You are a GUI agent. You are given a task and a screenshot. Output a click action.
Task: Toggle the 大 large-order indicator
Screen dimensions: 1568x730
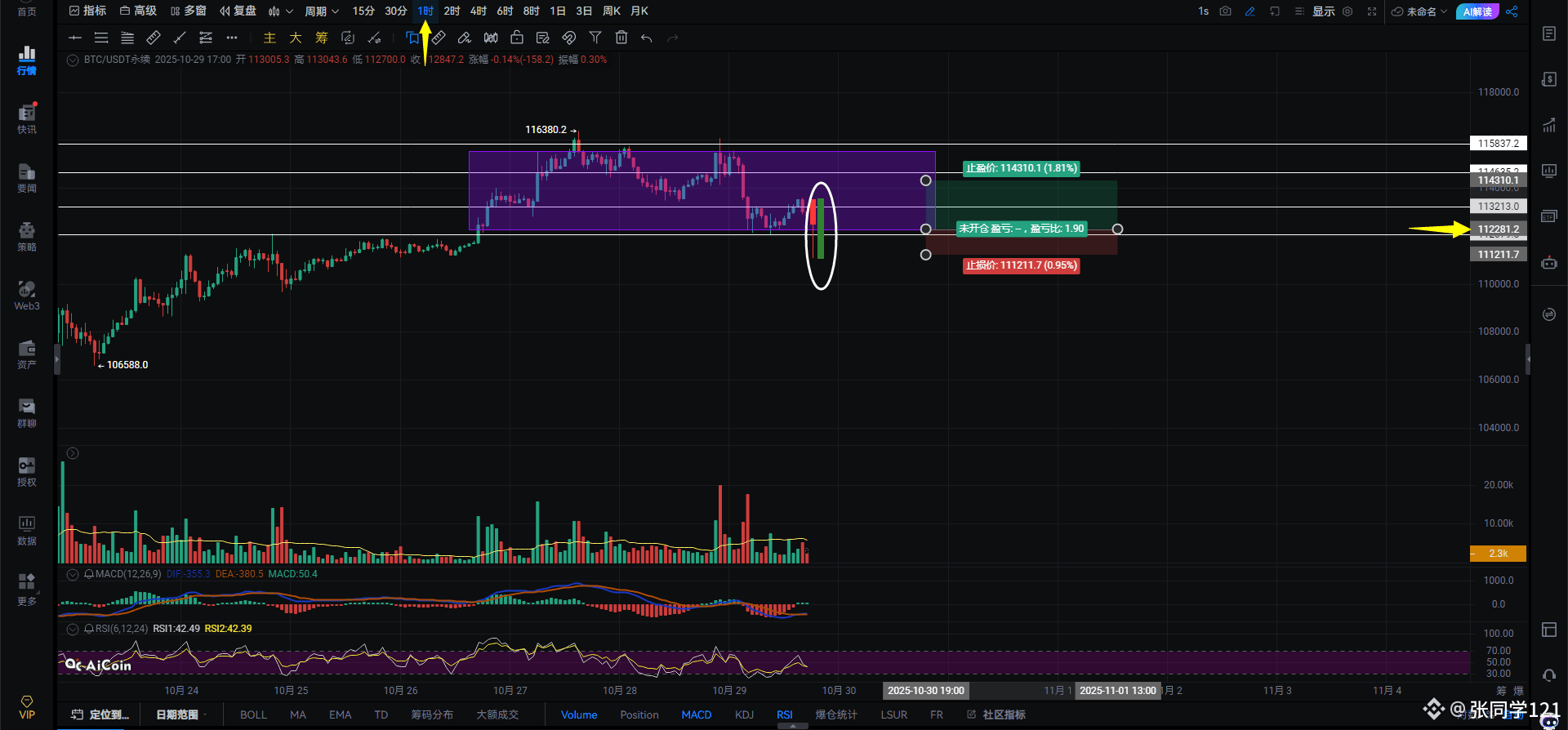pos(296,38)
